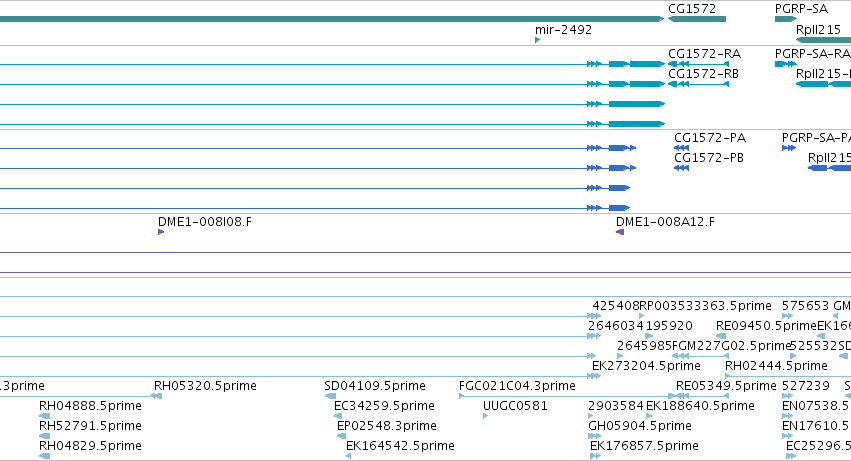851x461 pixels.
Task: Click the RH52791.5prime label
Action: pyautogui.click(x=90, y=426)
